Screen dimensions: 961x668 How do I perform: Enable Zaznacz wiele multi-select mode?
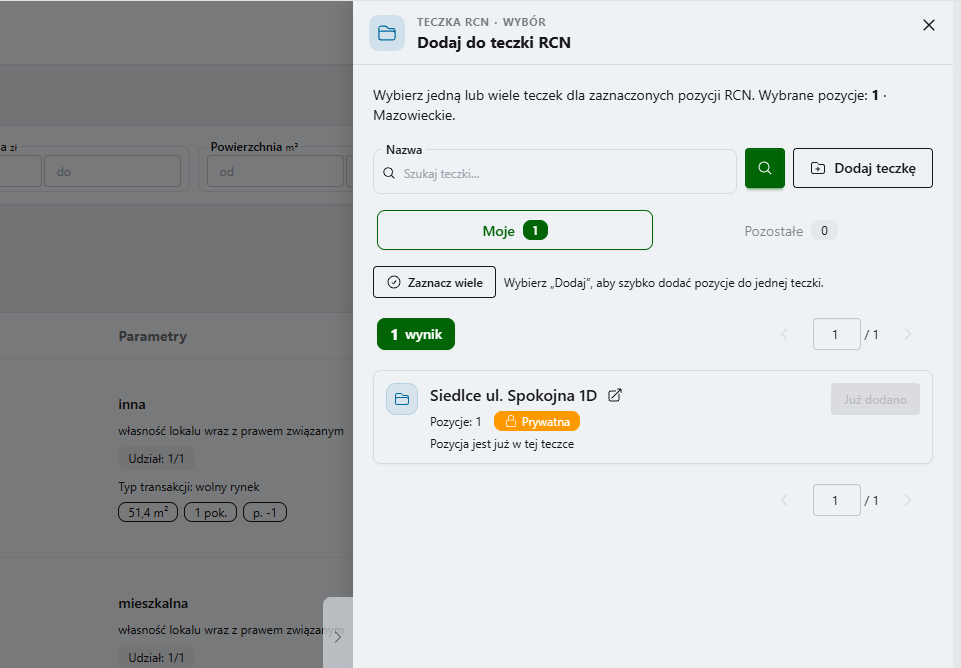tap(435, 282)
